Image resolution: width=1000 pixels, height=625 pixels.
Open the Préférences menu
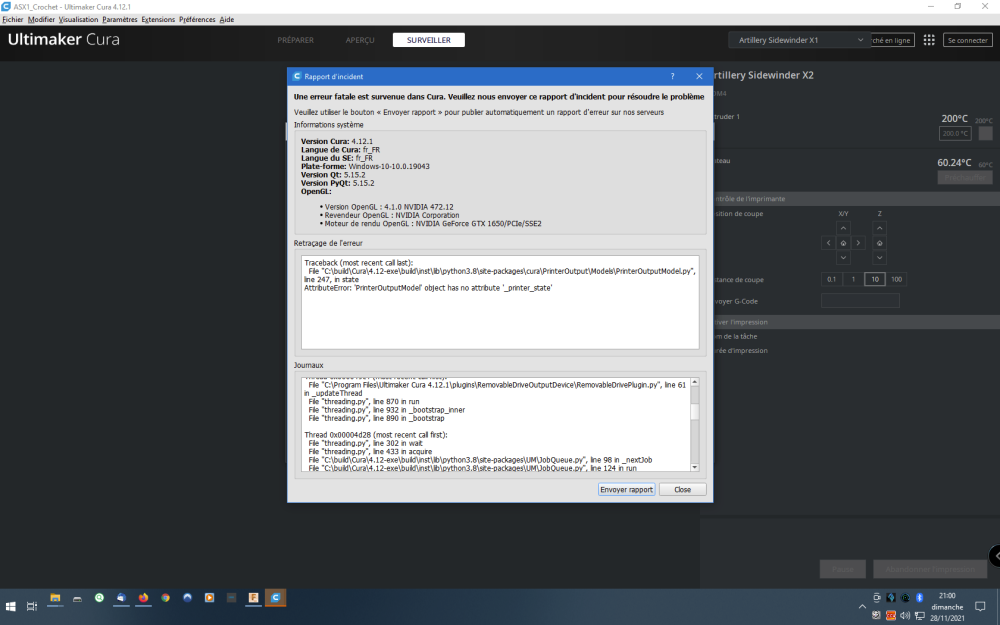click(x=197, y=20)
